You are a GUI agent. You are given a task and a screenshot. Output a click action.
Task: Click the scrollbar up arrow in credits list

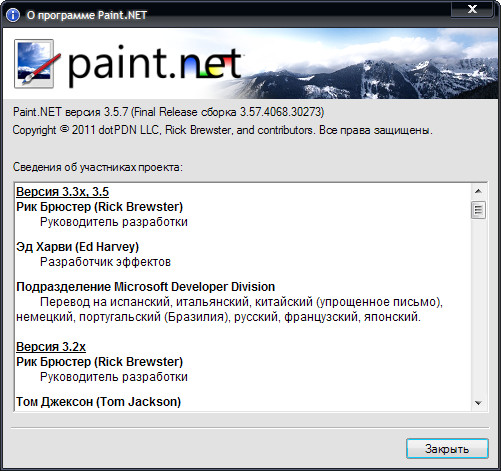pos(478,191)
